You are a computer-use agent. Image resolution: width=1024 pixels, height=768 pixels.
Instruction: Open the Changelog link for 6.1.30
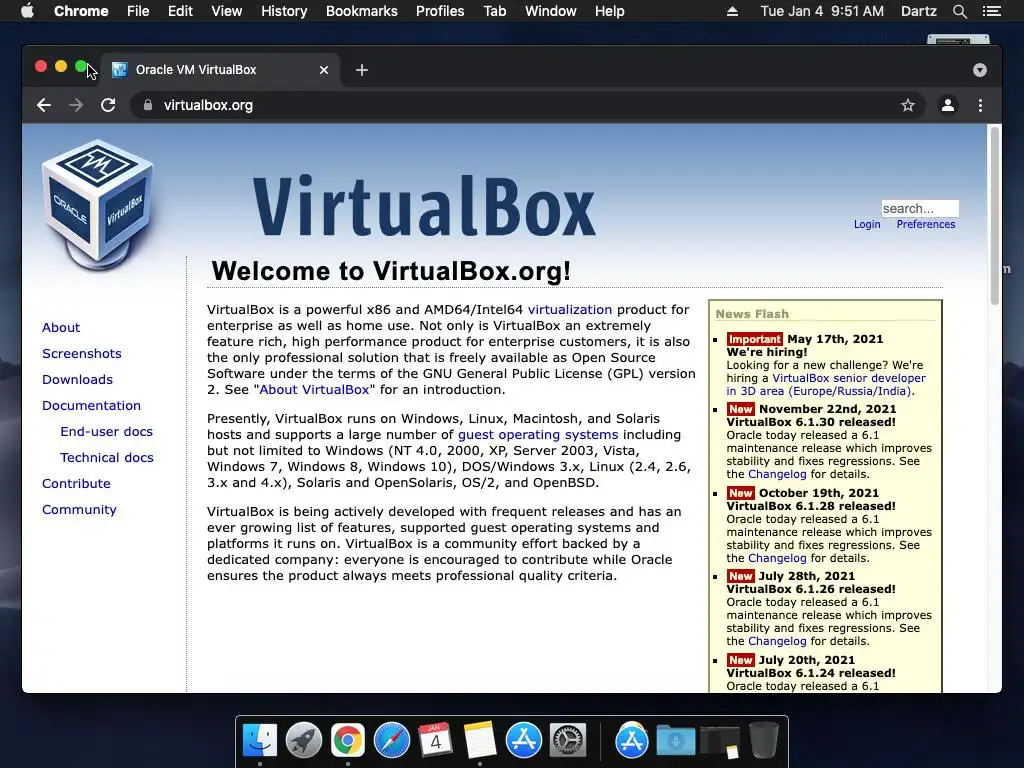777,474
